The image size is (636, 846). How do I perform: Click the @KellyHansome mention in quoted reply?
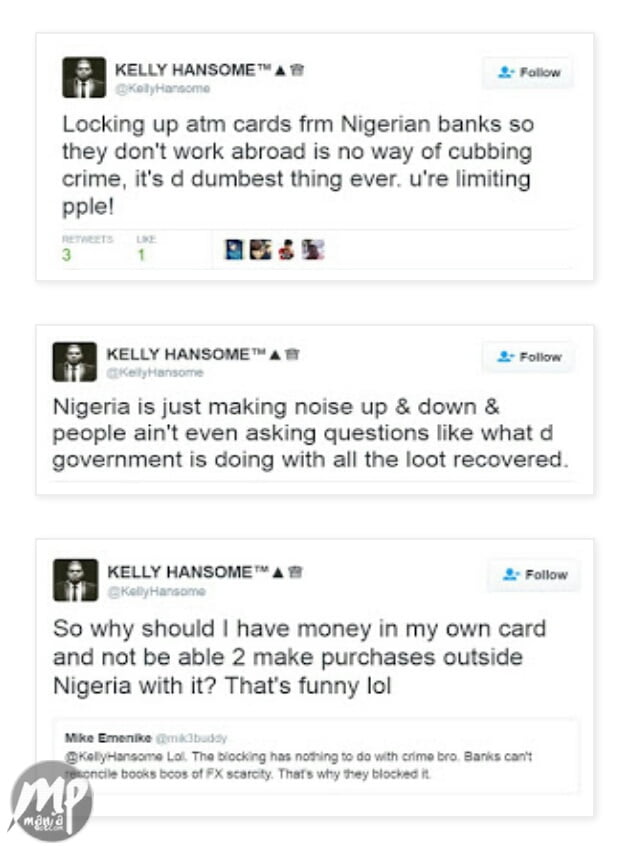pos(103,757)
